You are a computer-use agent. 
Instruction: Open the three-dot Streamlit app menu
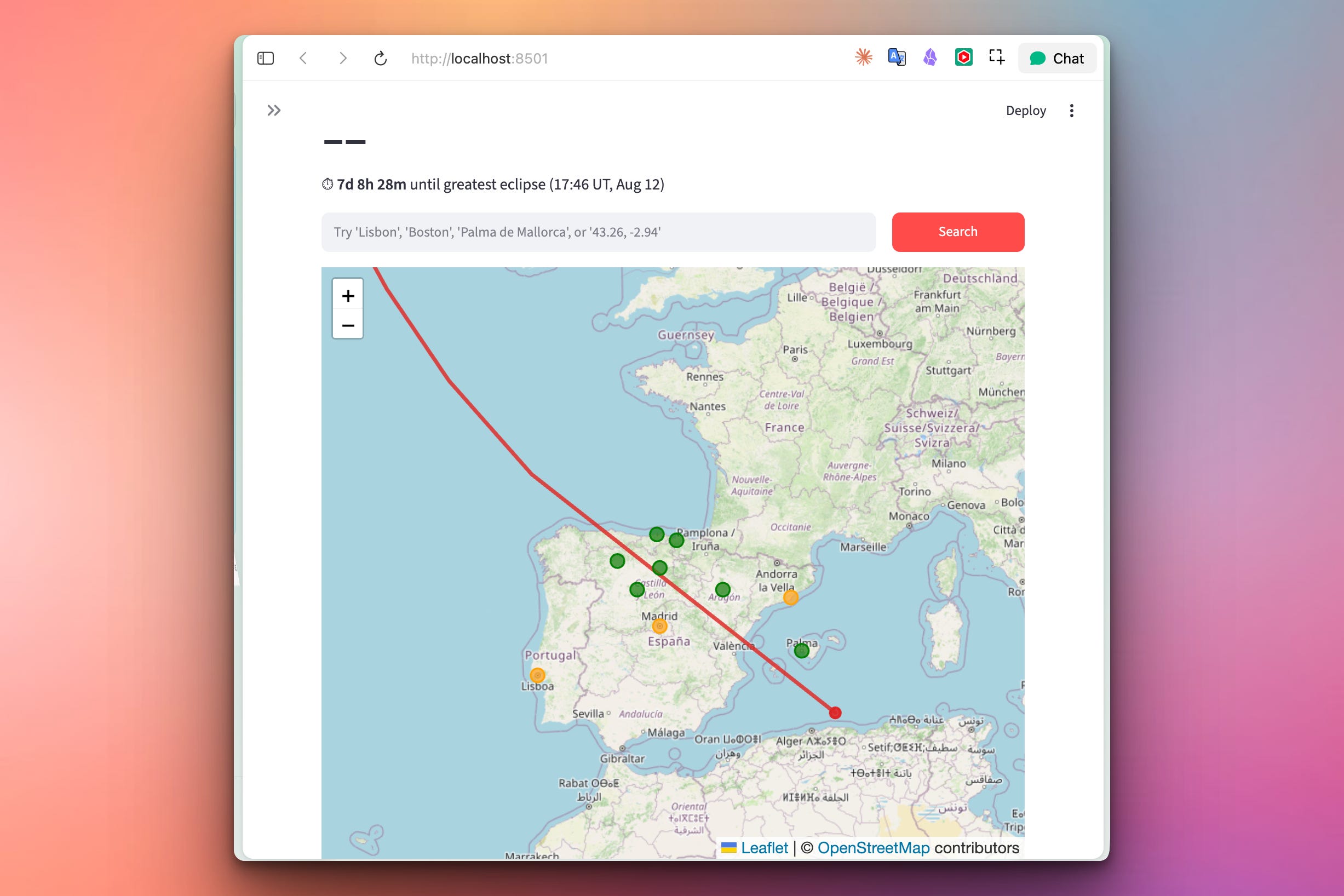click(1072, 110)
